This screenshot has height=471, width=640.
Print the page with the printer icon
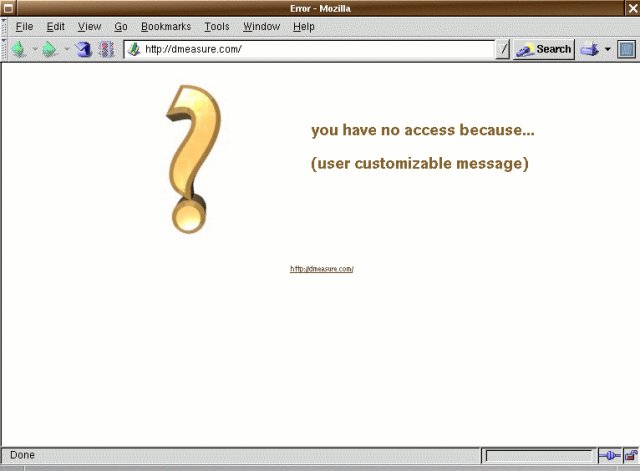[x=590, y=49]
